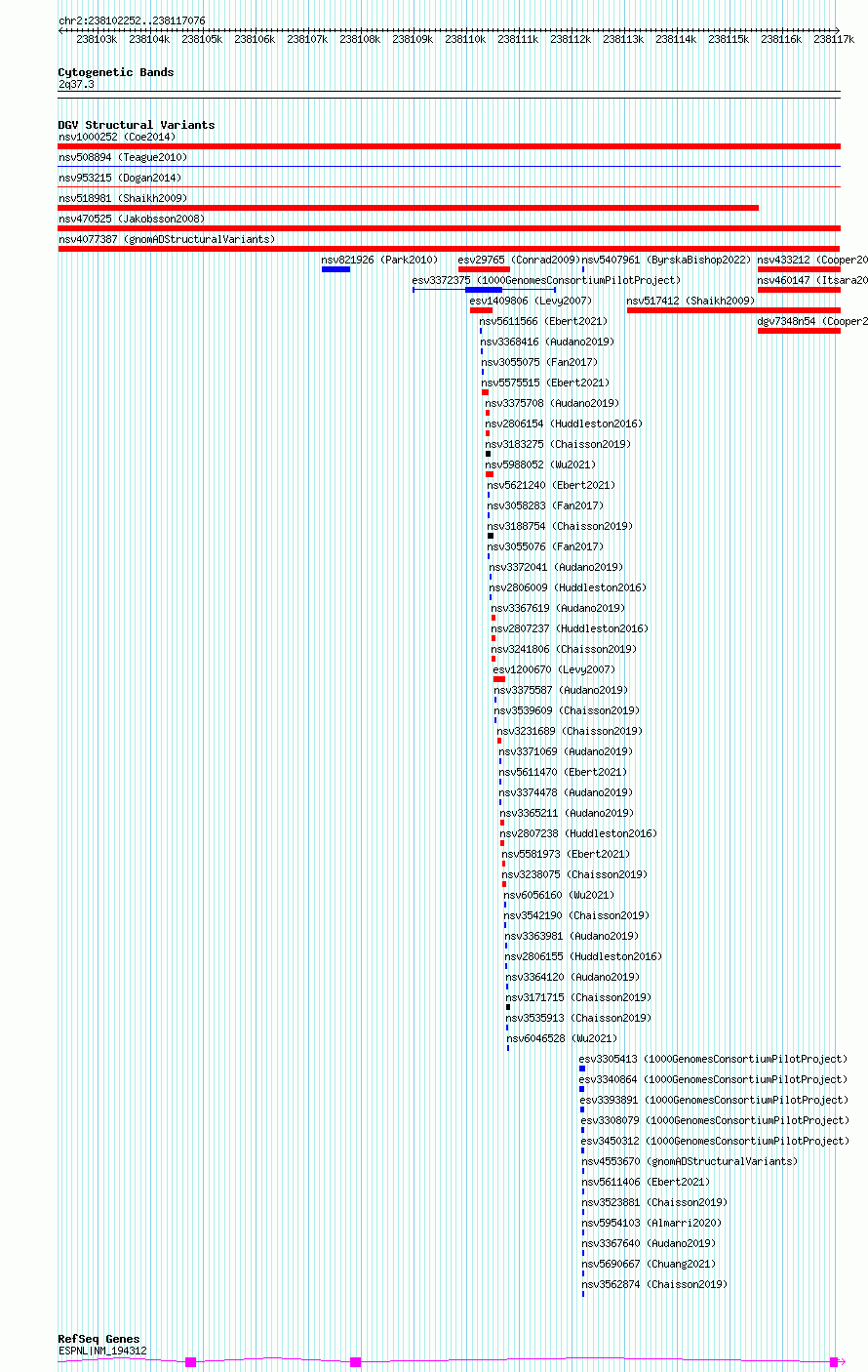Select nsv3363981 (Audano2019) label
This screenshot has width=868, height=1372.
572,936
